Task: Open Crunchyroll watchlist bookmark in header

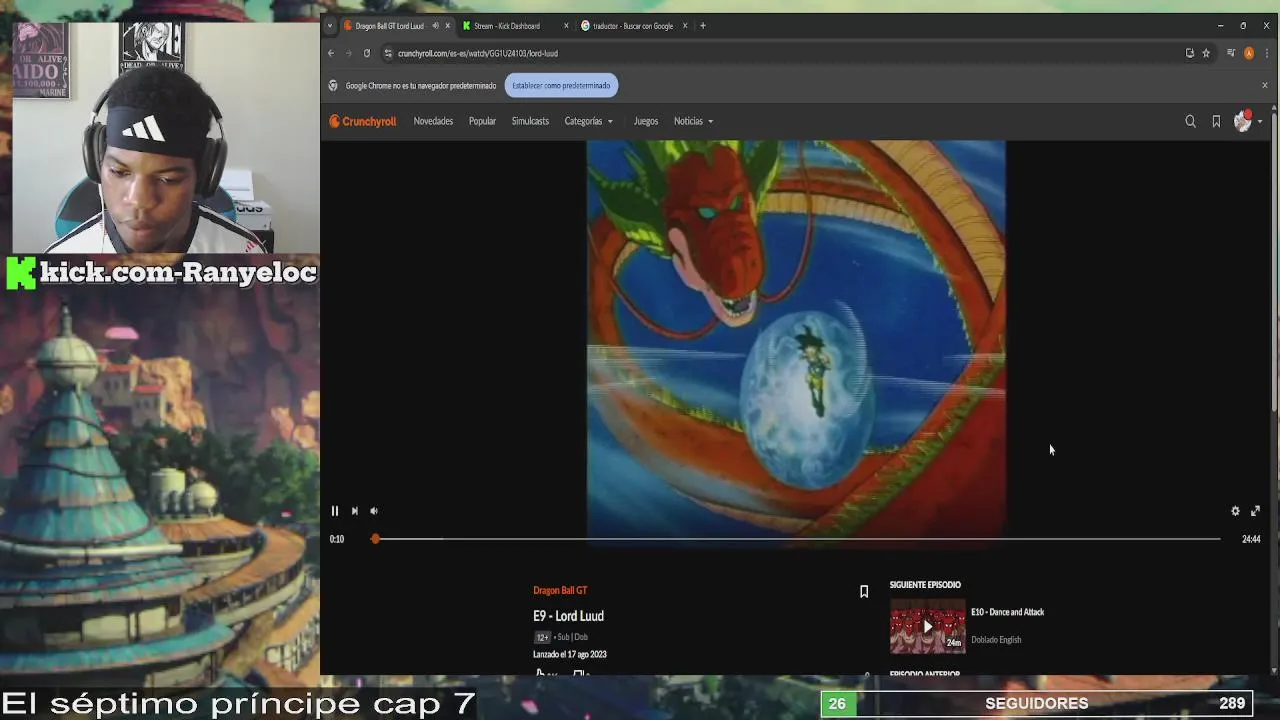Action: click(x=1216, y=121)
